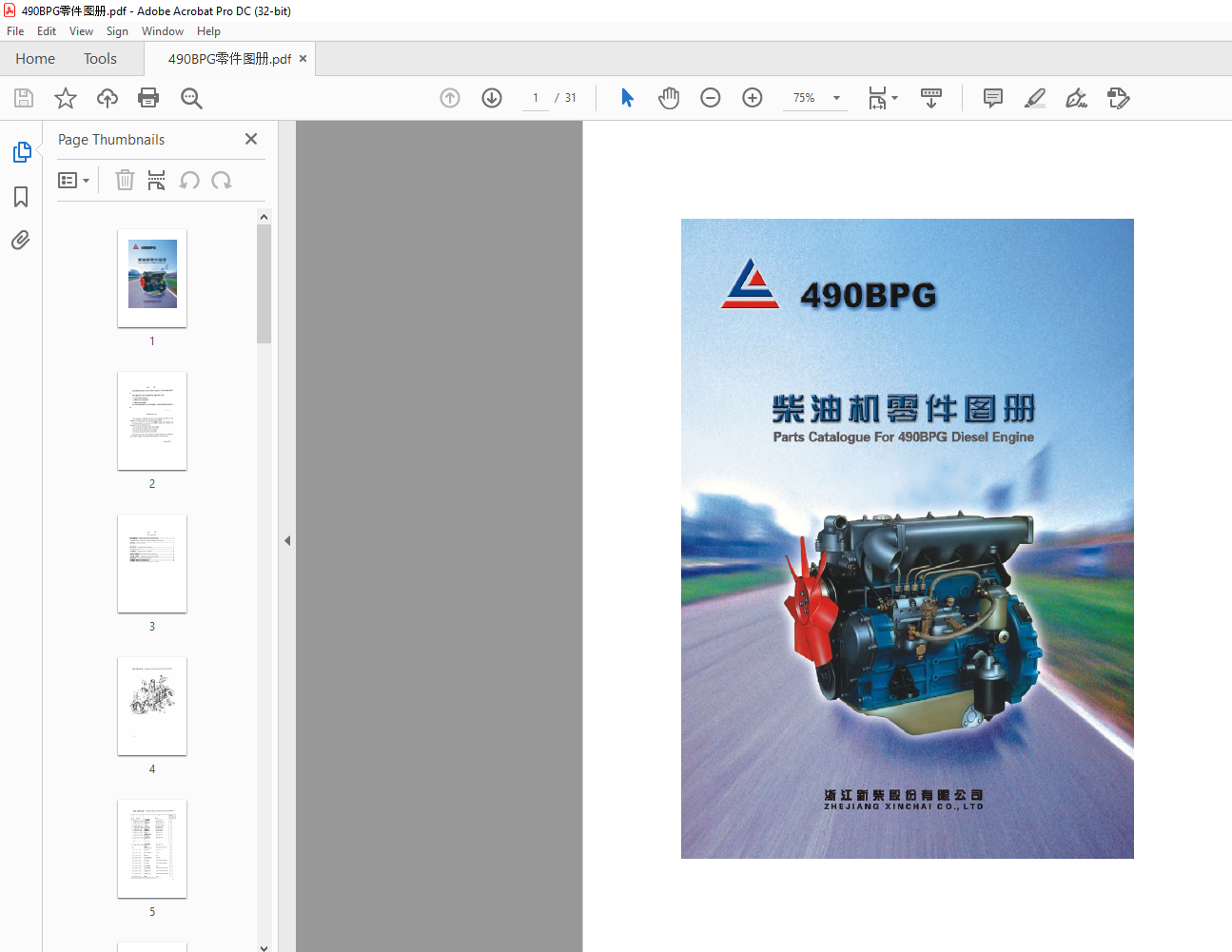Viewport: 1232px width, 952px height.
Task: Rotate page counterclockwise
Action: coord(189,180)
